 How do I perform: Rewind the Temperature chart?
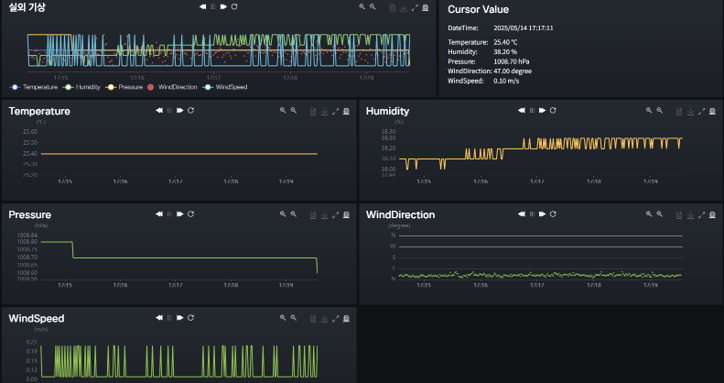tap(159, 110)
